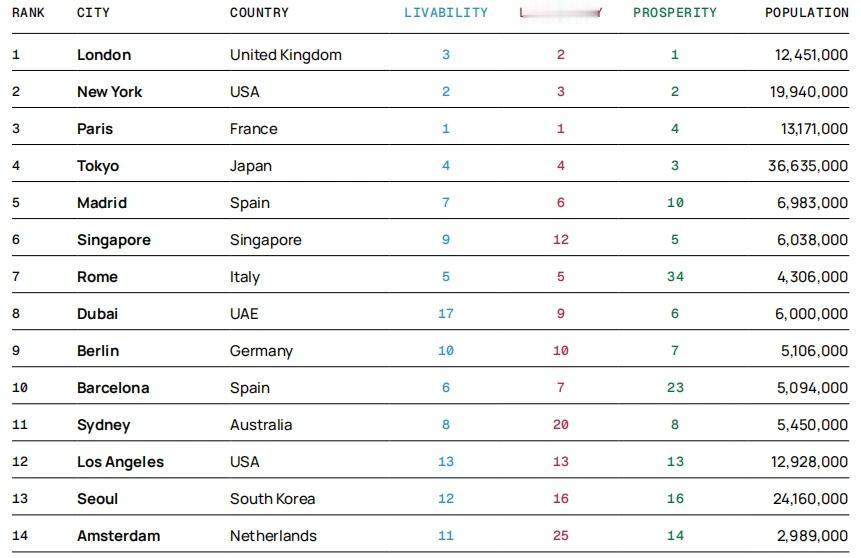Viewport: 861px width, 558px height.
Task: Click the Los Angeles city name
Action: [x=120, y=462]
